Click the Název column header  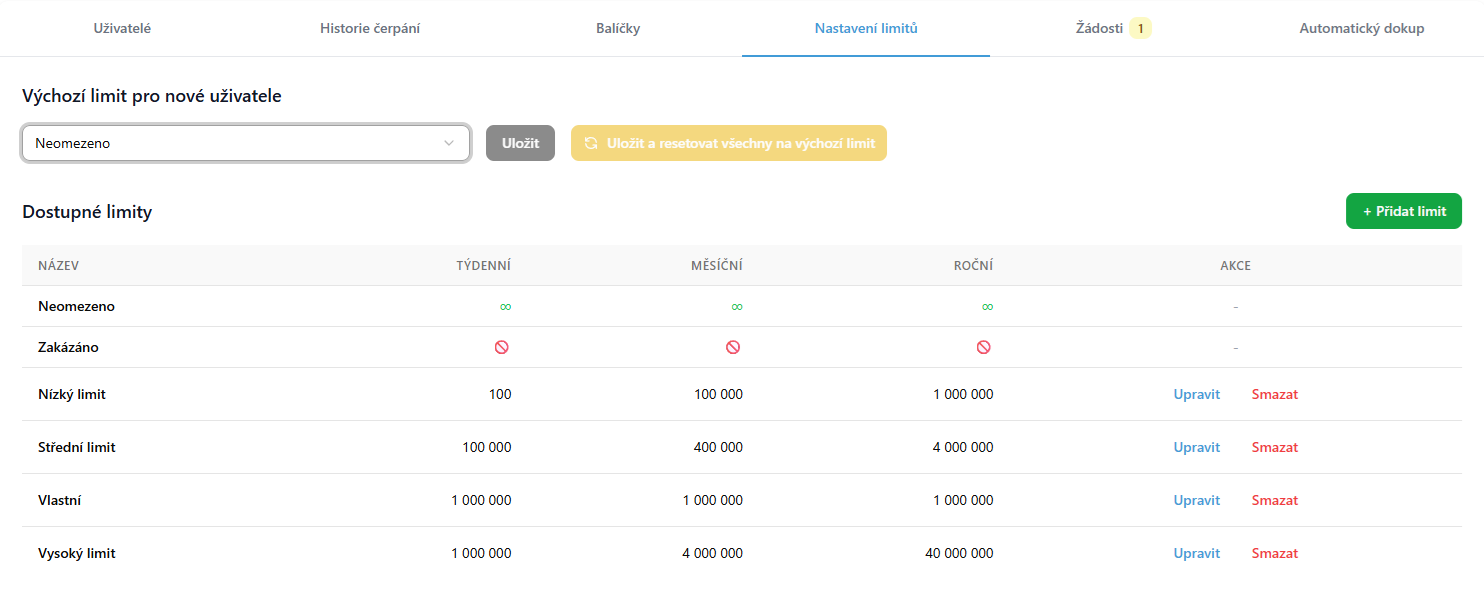click(x=58, y=266)
